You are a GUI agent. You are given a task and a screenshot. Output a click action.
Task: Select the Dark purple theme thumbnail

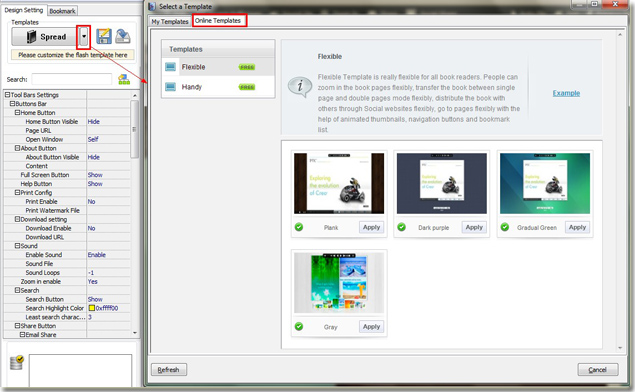442,183
